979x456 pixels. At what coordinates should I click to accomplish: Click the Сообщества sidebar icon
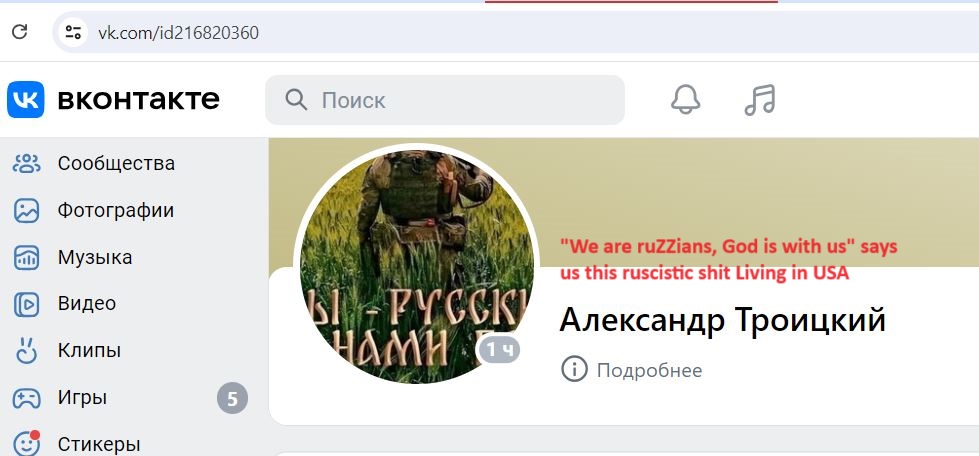[27, 164]
